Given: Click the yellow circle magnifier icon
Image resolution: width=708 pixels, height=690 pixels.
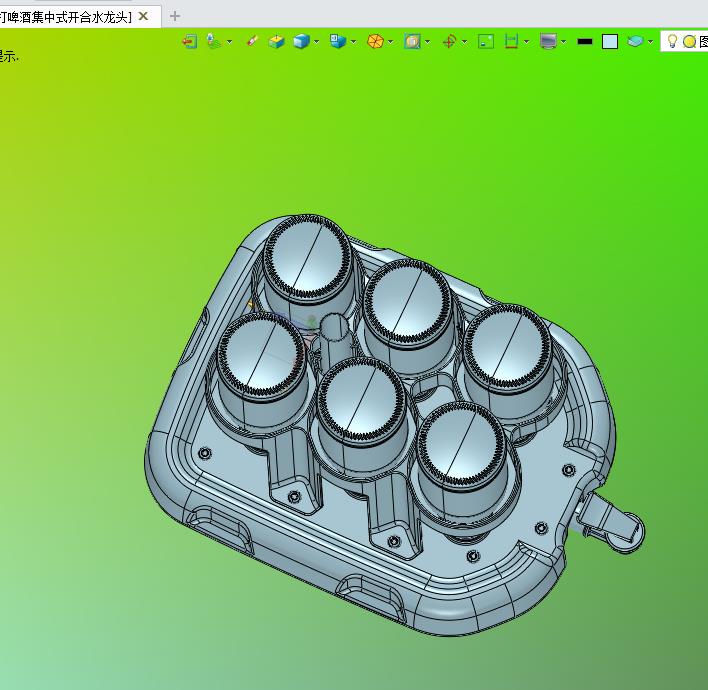Looking at the screenshot, I should click(689, 42).
